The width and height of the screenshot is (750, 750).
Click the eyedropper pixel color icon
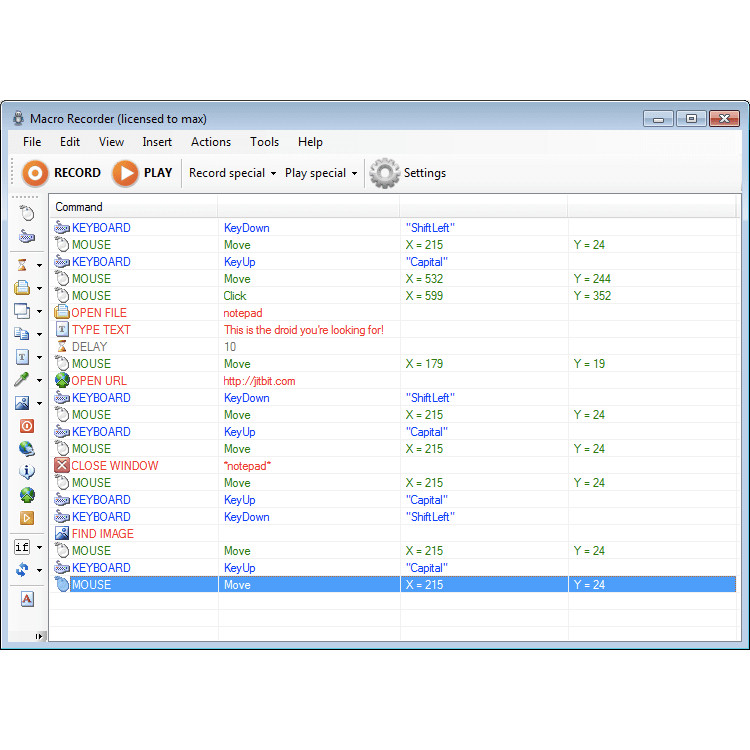(x=23, y=380)
